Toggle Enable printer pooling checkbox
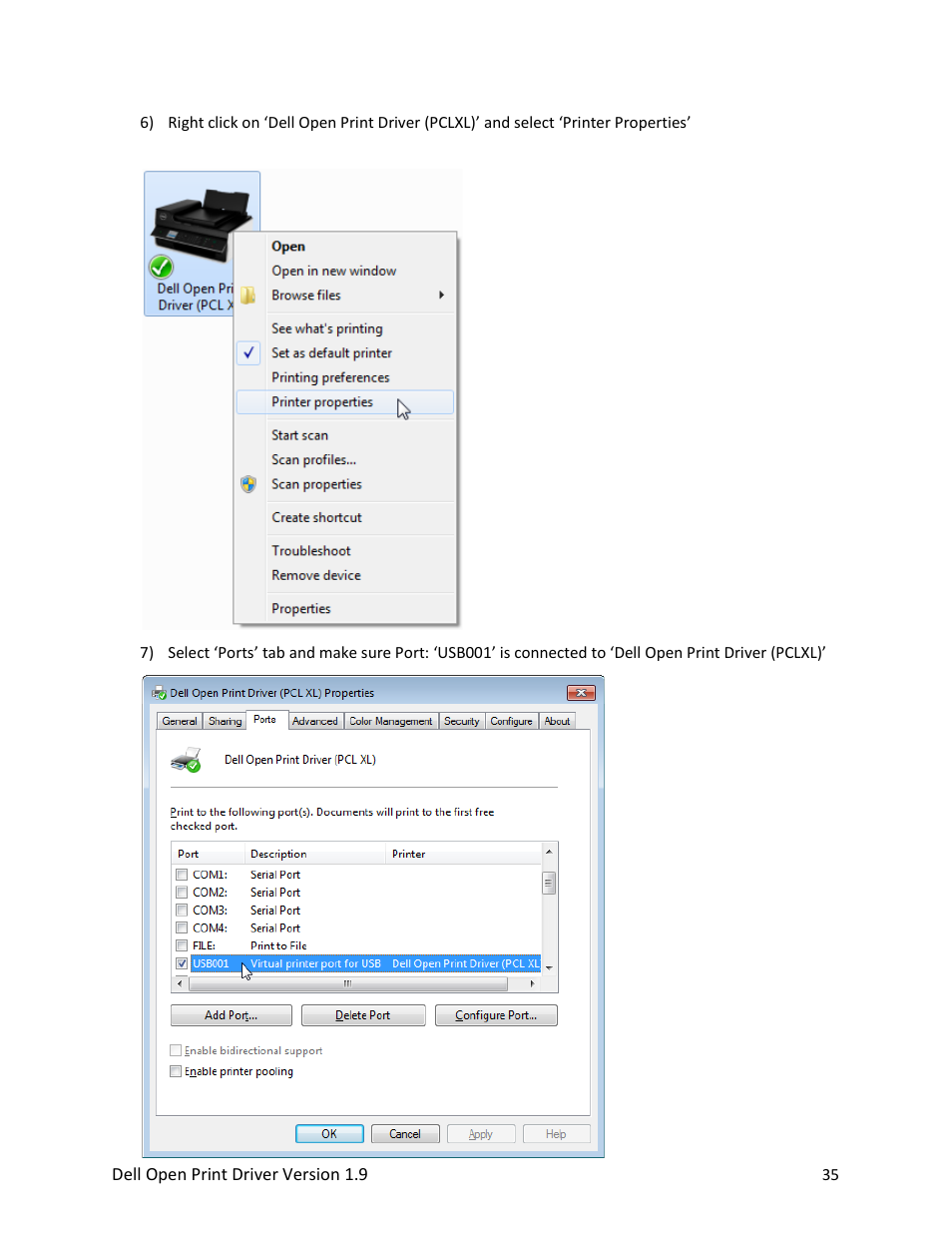Viewport: 952px width, 1233px height. click(176, 1071)
